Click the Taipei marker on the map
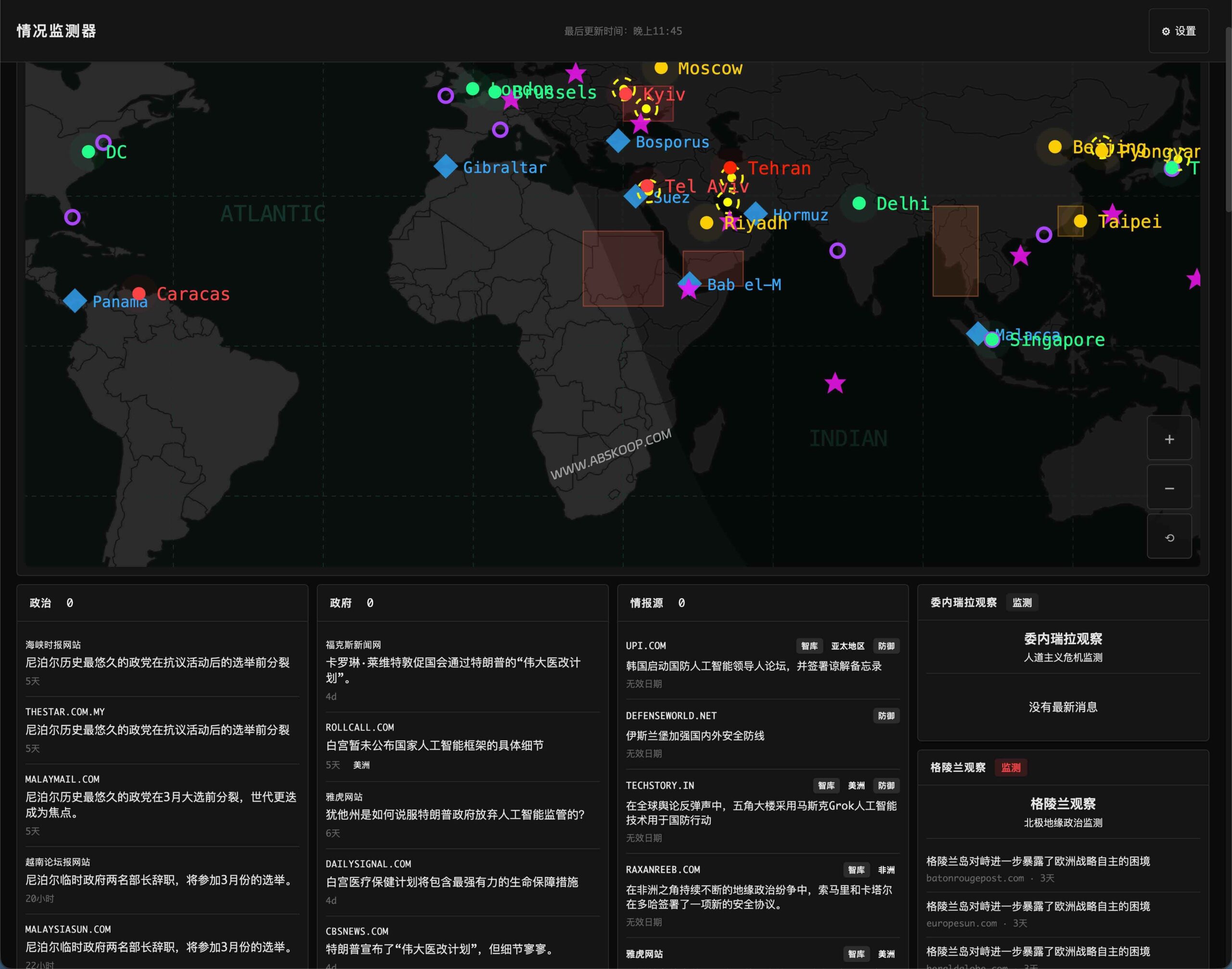Viewport: 1232px width, 969px height. tap(1080, 220)
